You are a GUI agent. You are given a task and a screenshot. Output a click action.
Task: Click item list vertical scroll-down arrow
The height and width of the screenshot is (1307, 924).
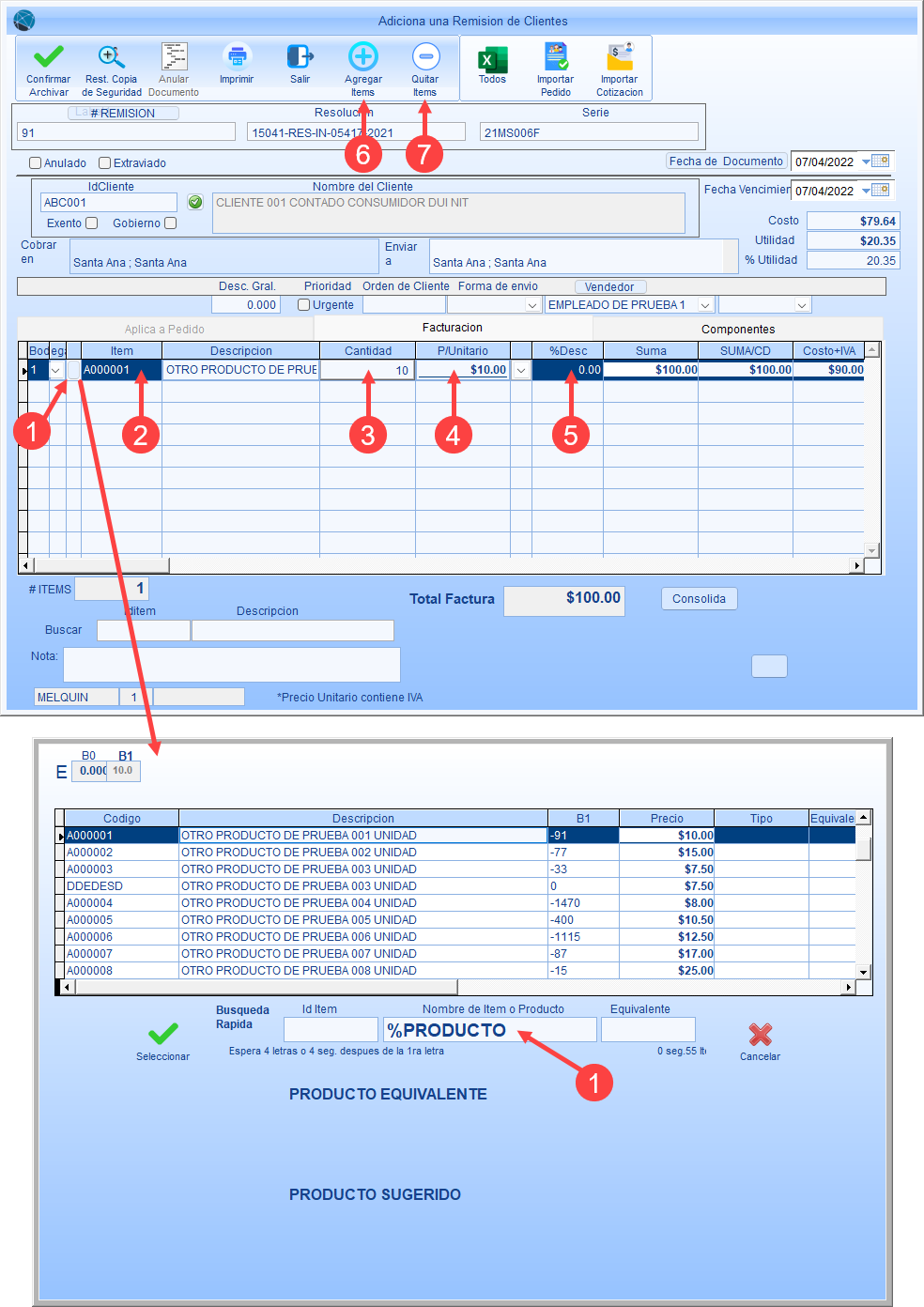click(864, 971)
